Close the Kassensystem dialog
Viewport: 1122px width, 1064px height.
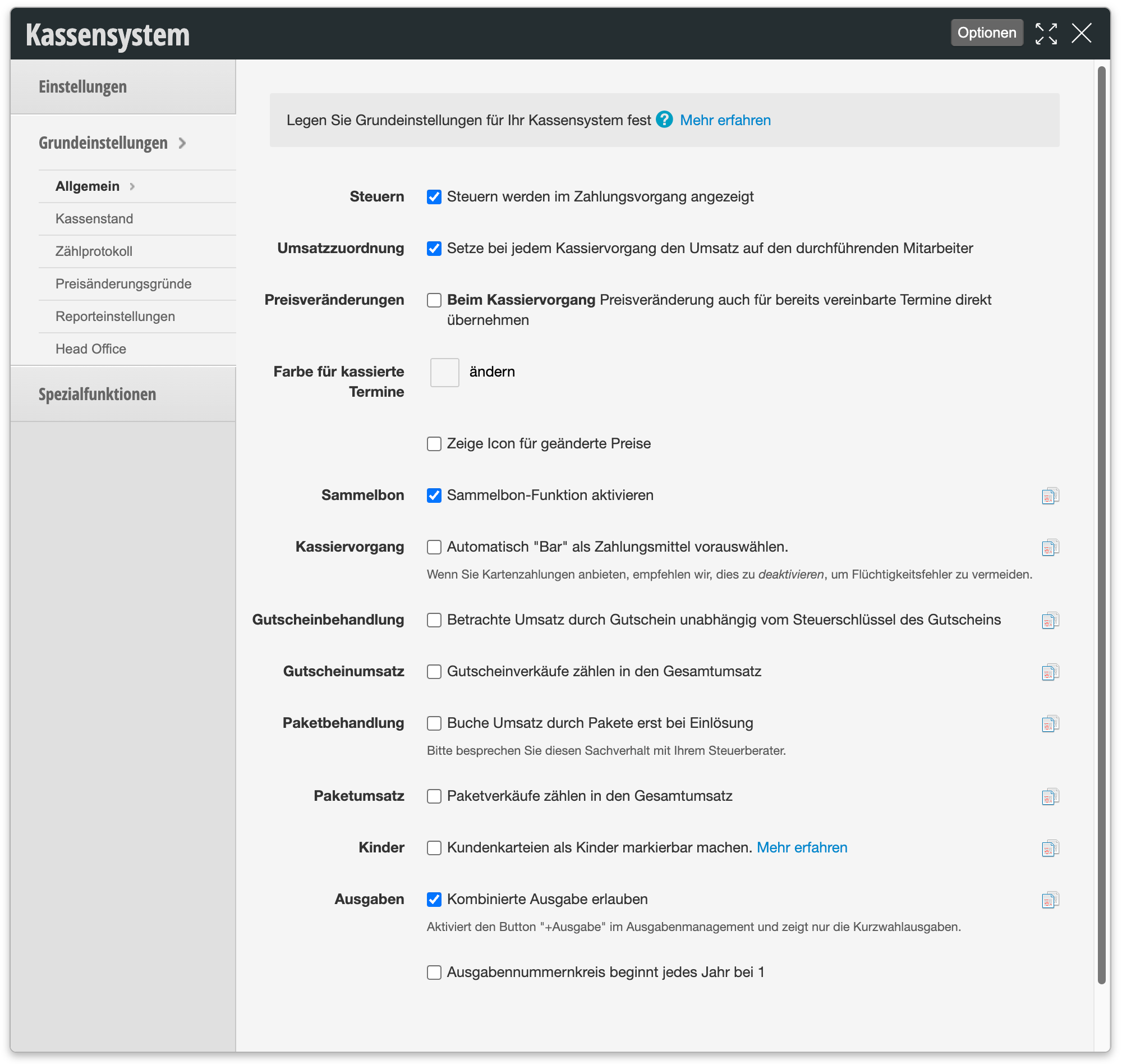click(1081, 34)
